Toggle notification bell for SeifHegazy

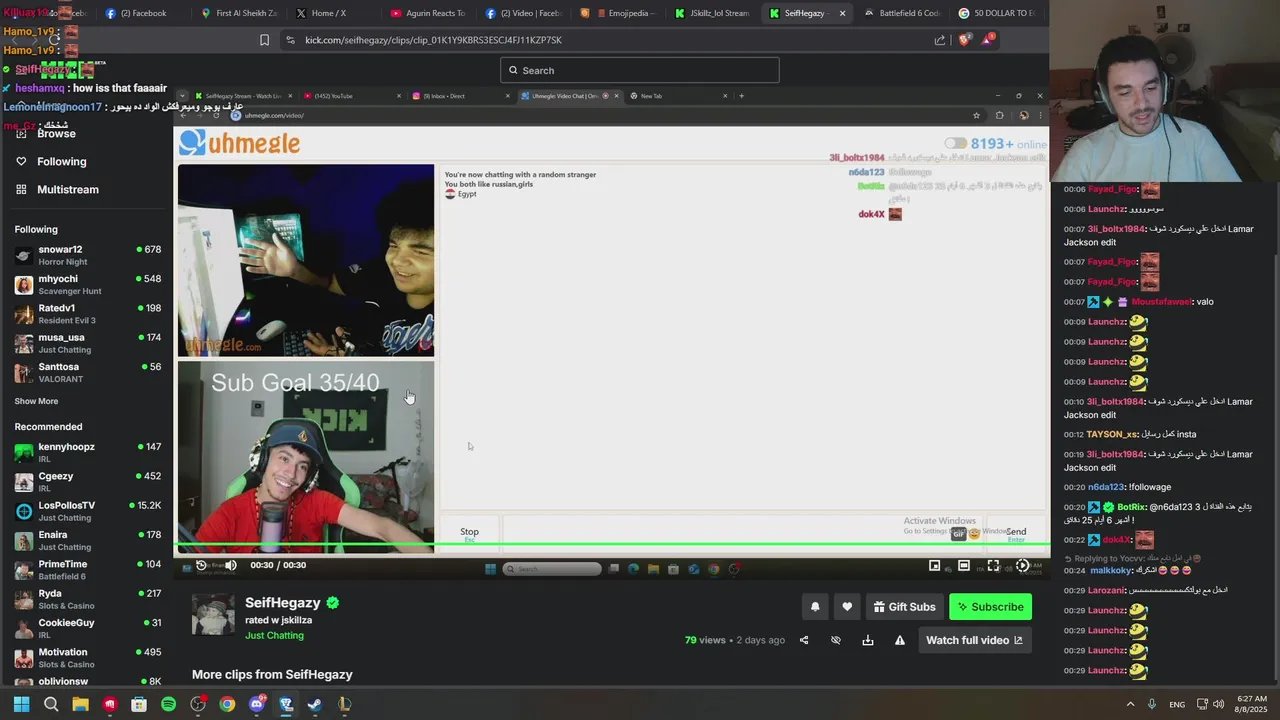tap(815, 607)
